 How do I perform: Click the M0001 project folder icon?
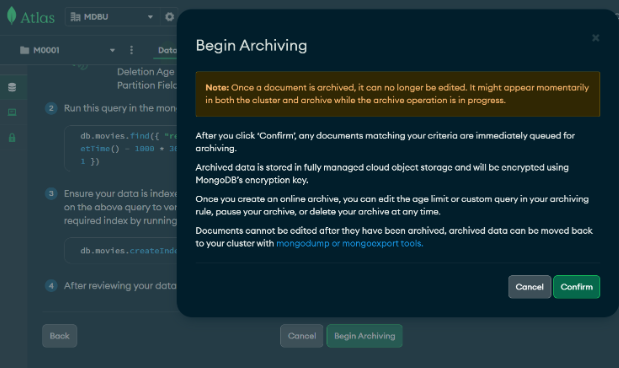click(24, 50)
